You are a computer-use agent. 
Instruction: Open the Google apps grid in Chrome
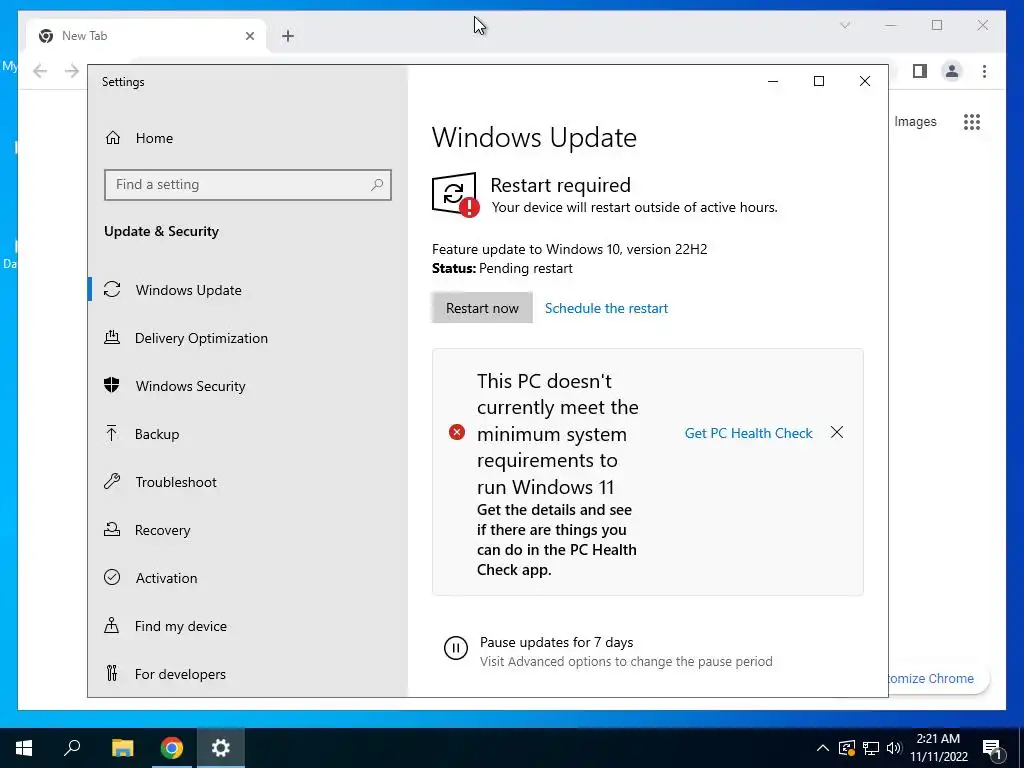tap(972, 121)
